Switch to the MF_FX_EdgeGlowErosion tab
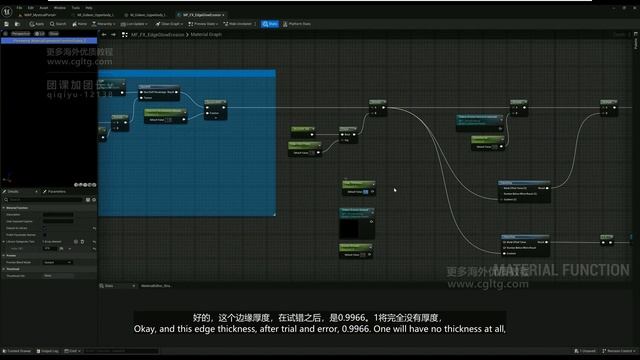 click(x=202, y=15)
